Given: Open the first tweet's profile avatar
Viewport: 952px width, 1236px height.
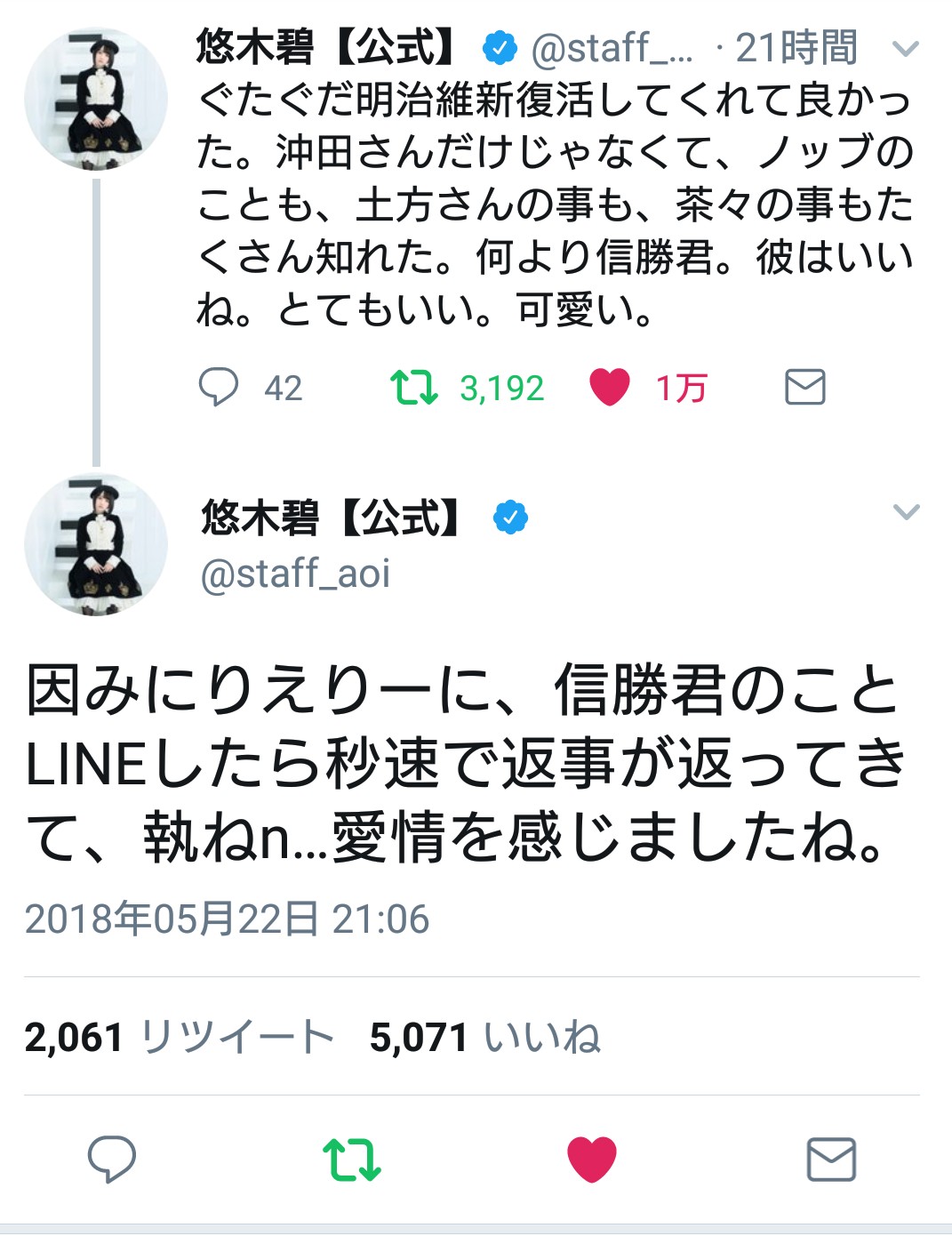Looking at the screenshot, I should pyautogui.click(x=96, y=99).
